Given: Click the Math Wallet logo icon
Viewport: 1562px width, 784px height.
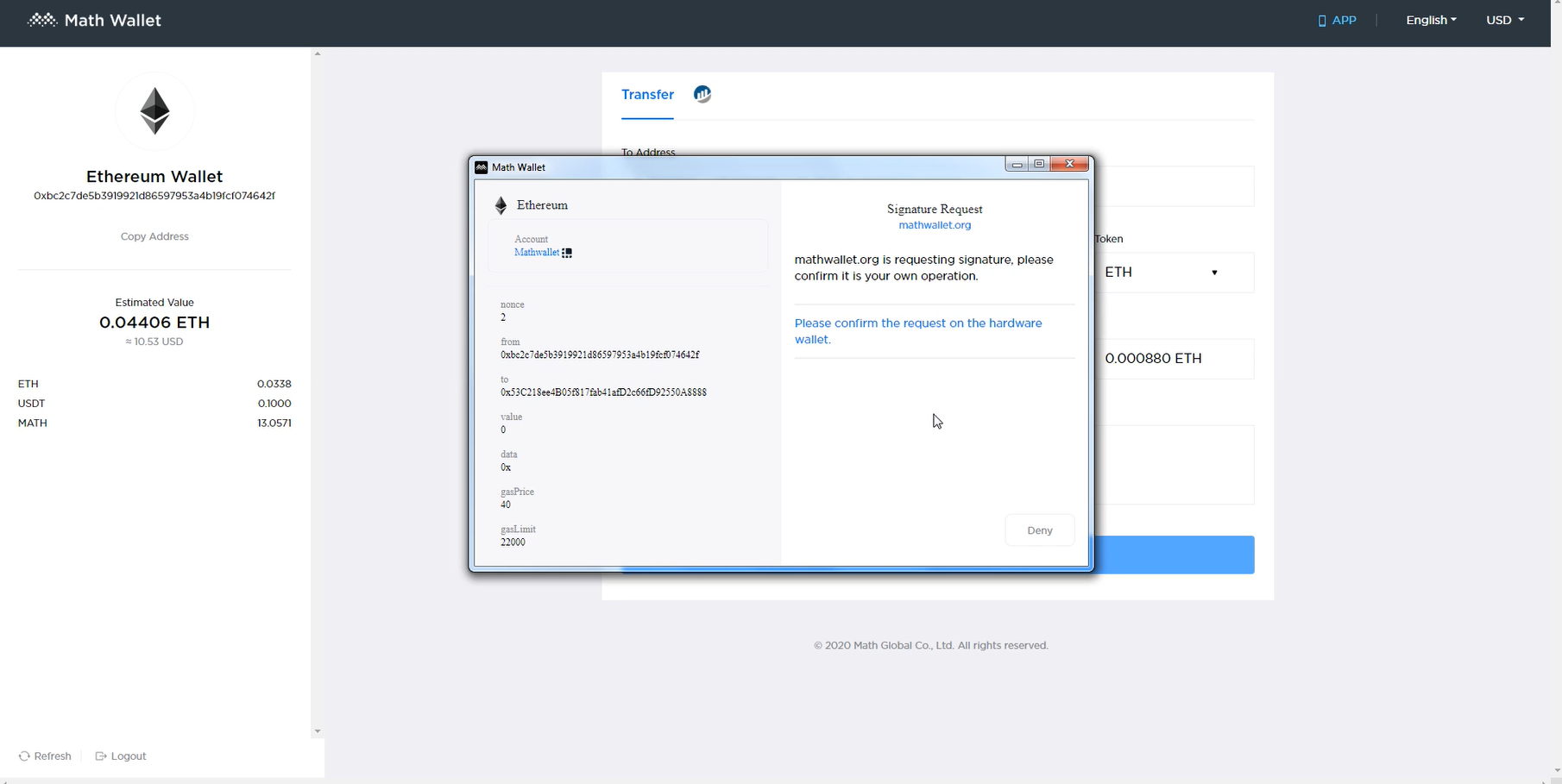Looking at the screenshot, I should tap(41, 19).
